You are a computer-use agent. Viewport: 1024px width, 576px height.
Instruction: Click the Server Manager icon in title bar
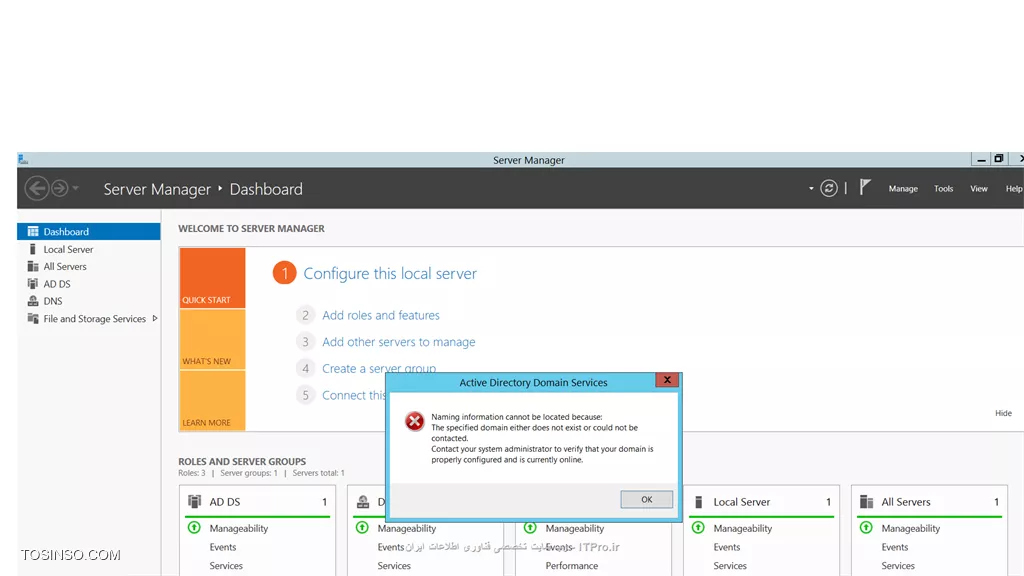pyautogui.click(x=23, y=159)
